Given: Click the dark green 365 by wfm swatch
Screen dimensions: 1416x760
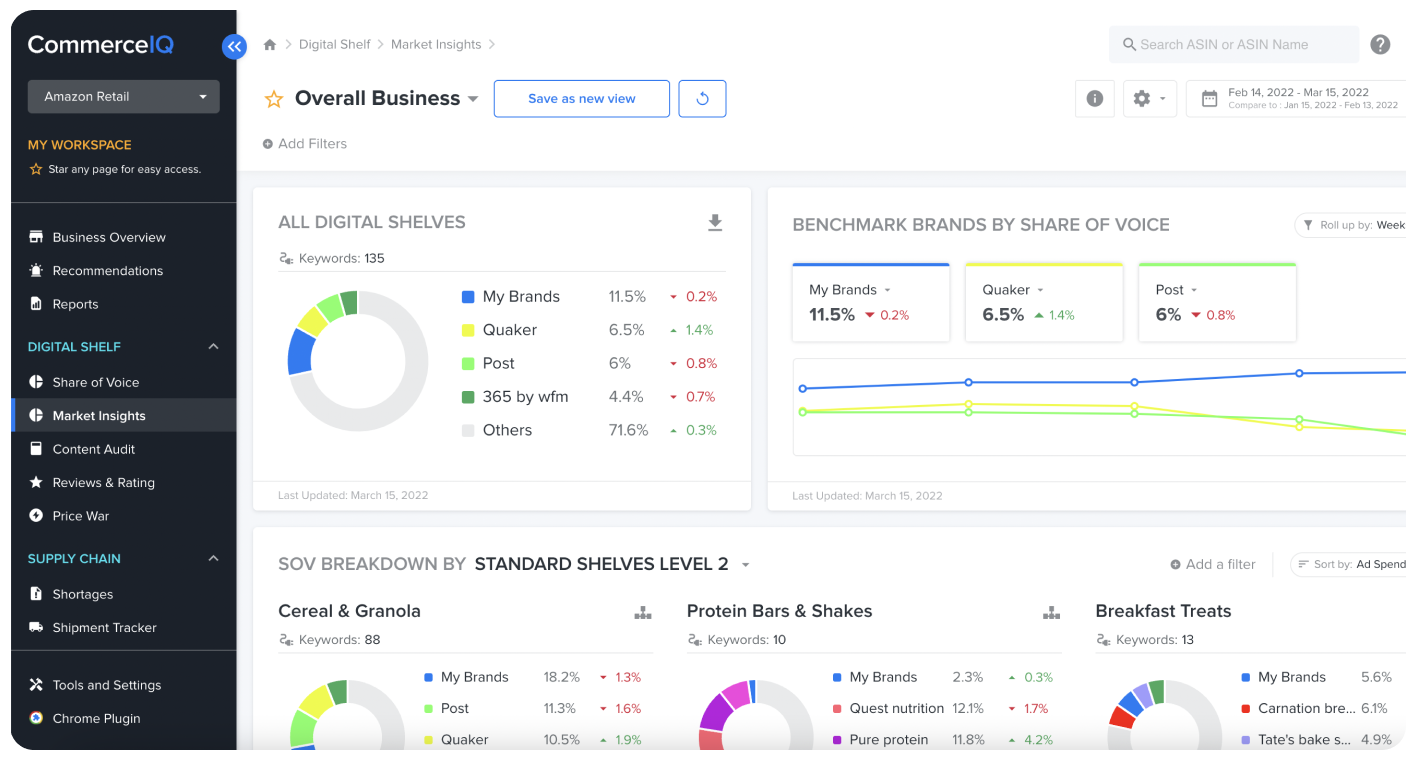Looking at the screenshot, I should (x=468, y=397).
